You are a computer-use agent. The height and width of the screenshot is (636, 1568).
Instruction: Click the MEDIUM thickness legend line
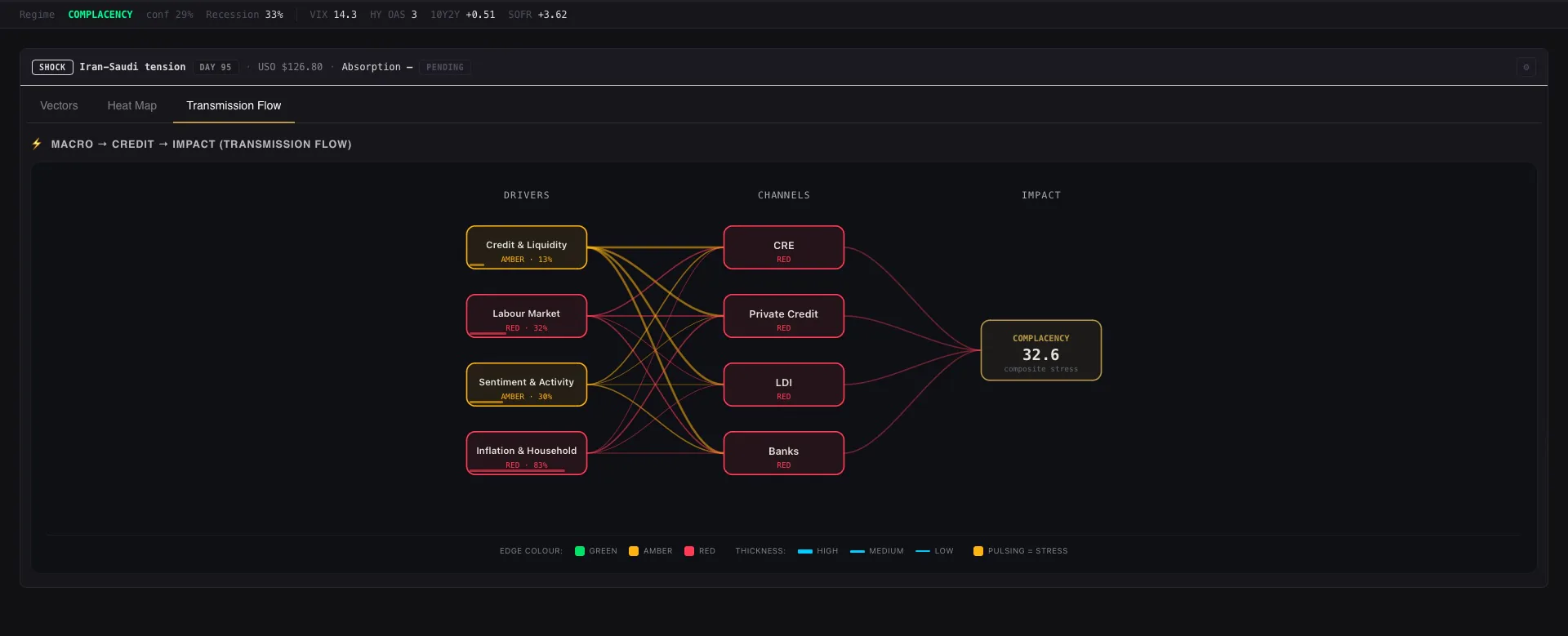(857, 551)
